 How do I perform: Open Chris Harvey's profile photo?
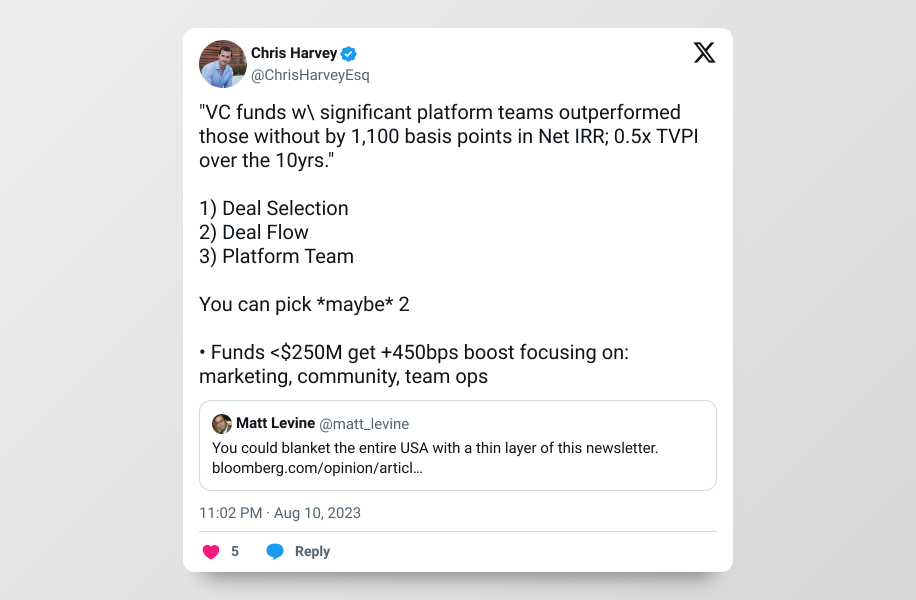click(223, 64)
